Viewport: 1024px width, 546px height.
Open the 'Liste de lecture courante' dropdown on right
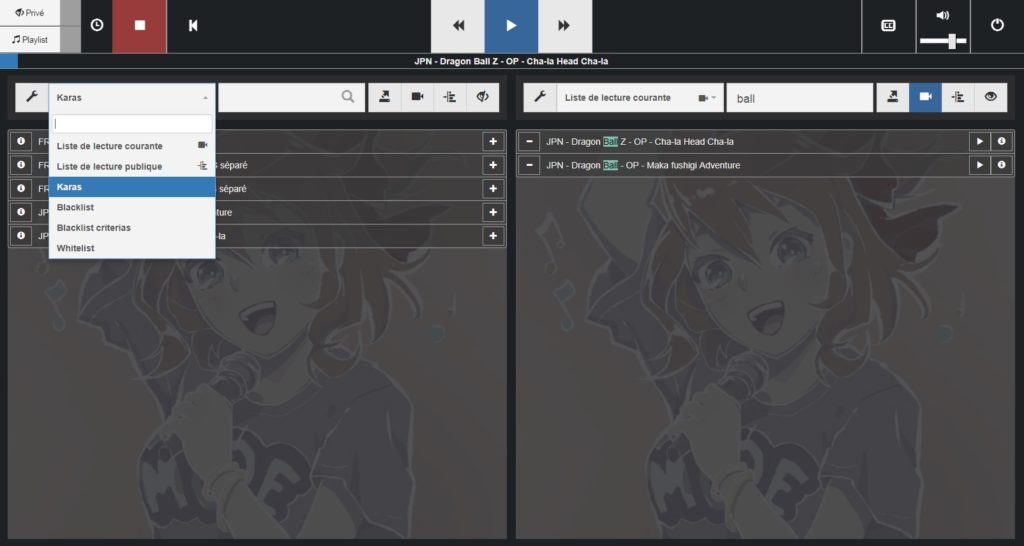(x=640, y=97)
